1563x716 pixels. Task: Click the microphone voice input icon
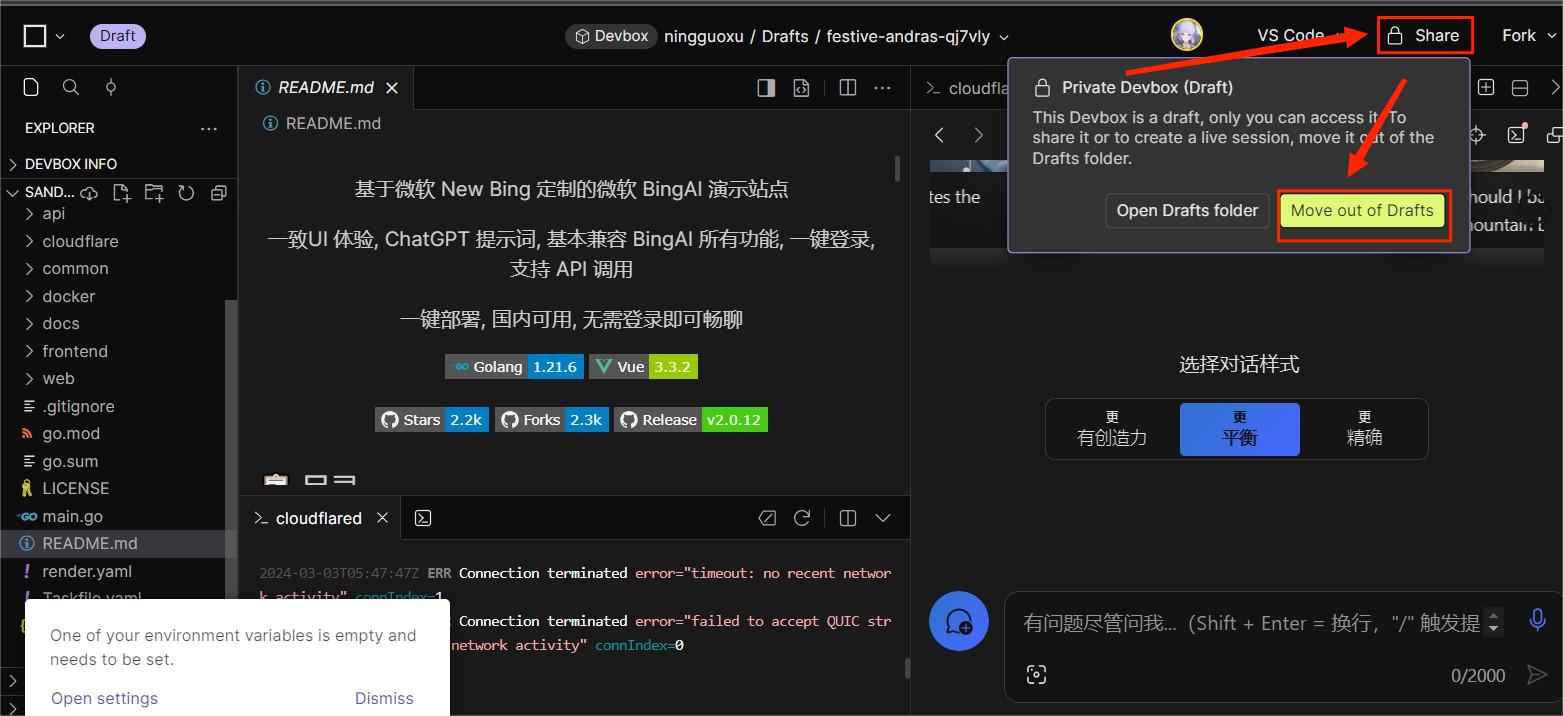pyautogui.click(x=1537, y=620)
